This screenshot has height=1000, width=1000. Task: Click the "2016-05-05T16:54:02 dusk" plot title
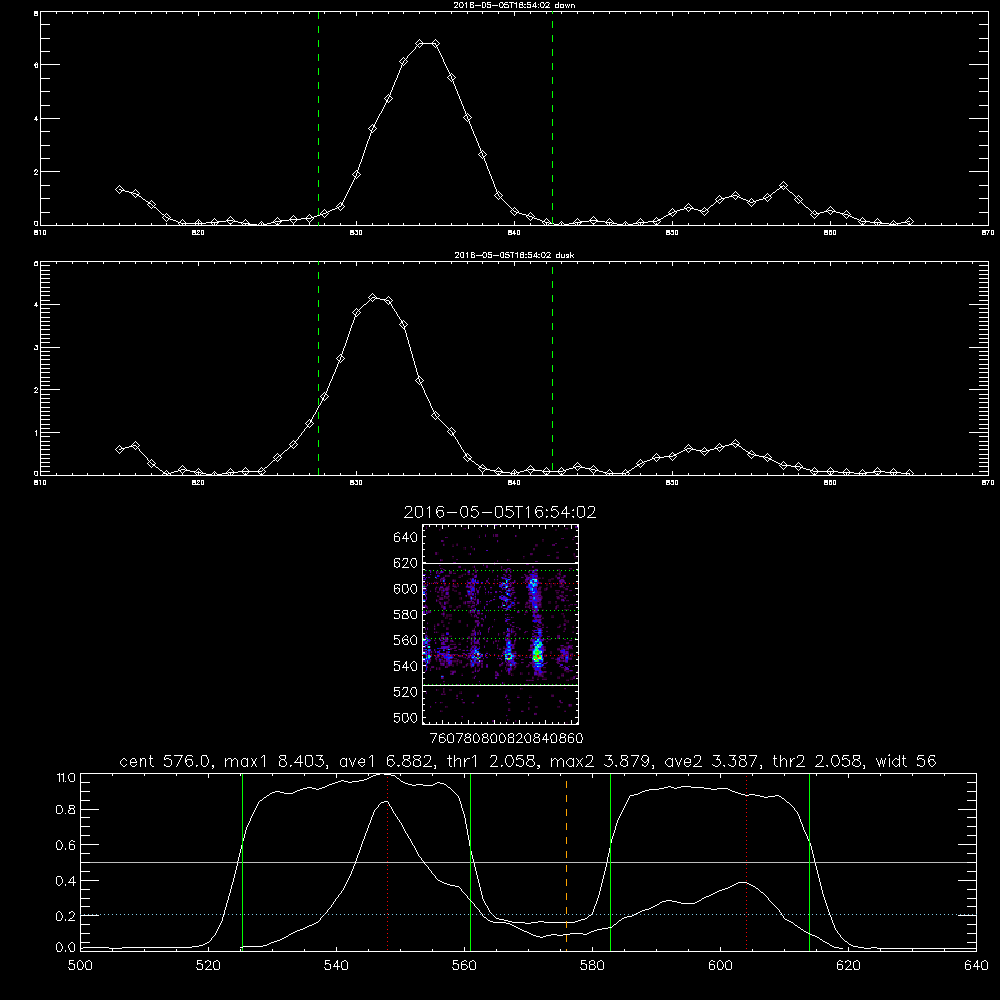(514, 255)
